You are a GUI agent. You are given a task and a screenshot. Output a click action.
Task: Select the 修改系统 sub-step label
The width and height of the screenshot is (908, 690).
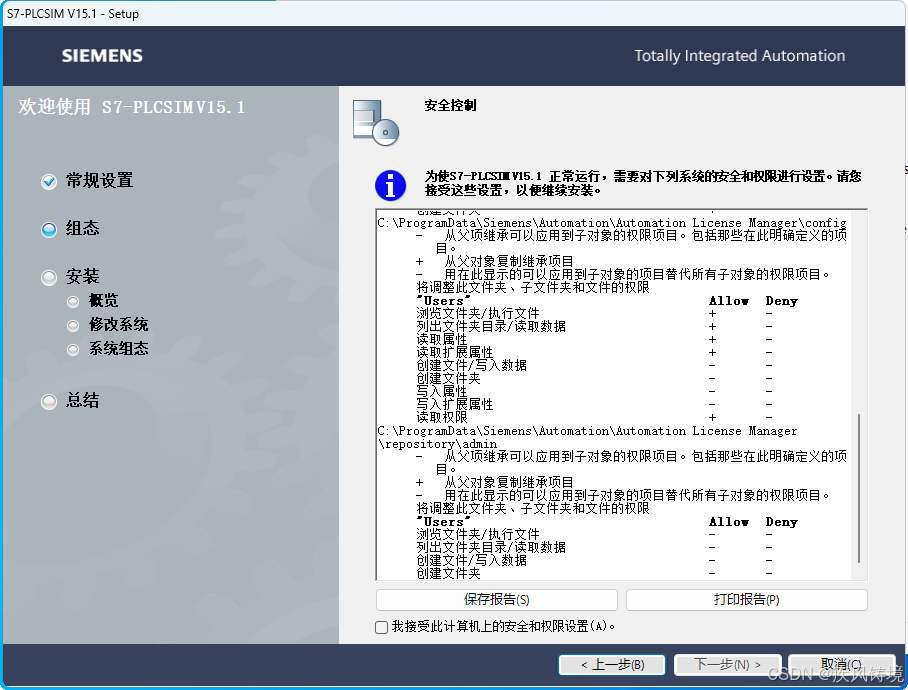[119, 325]
